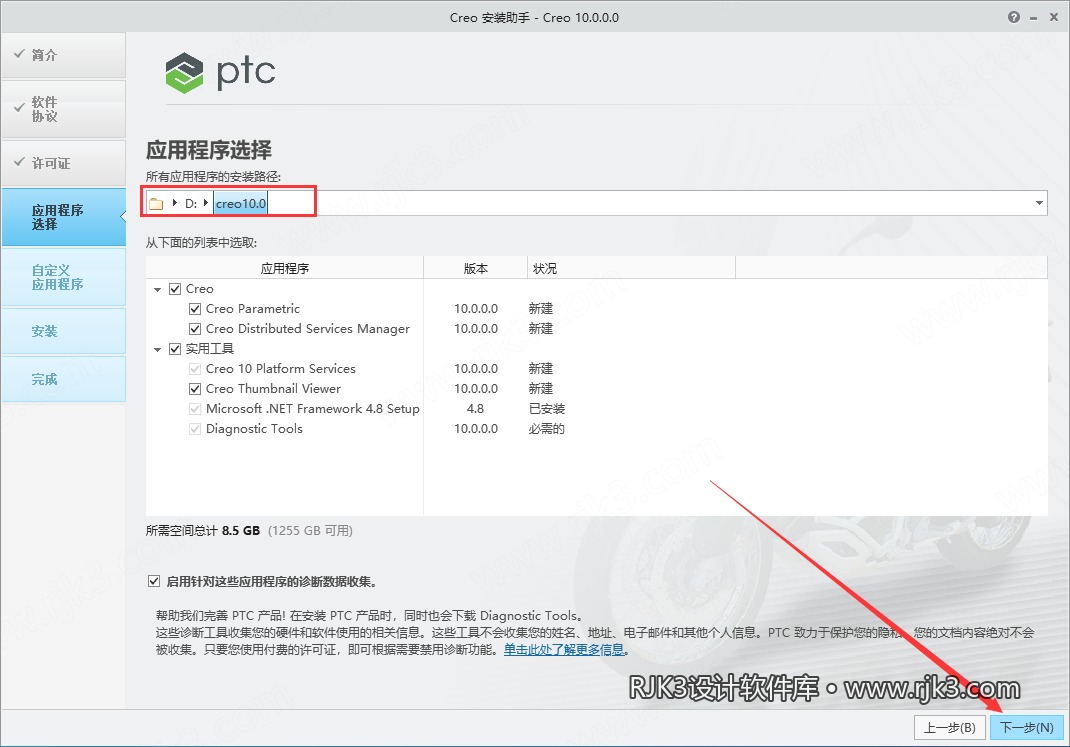This screenshot has width=1070, height=747.
Task: Select the D: drive path segment
Action: point(190,203)
